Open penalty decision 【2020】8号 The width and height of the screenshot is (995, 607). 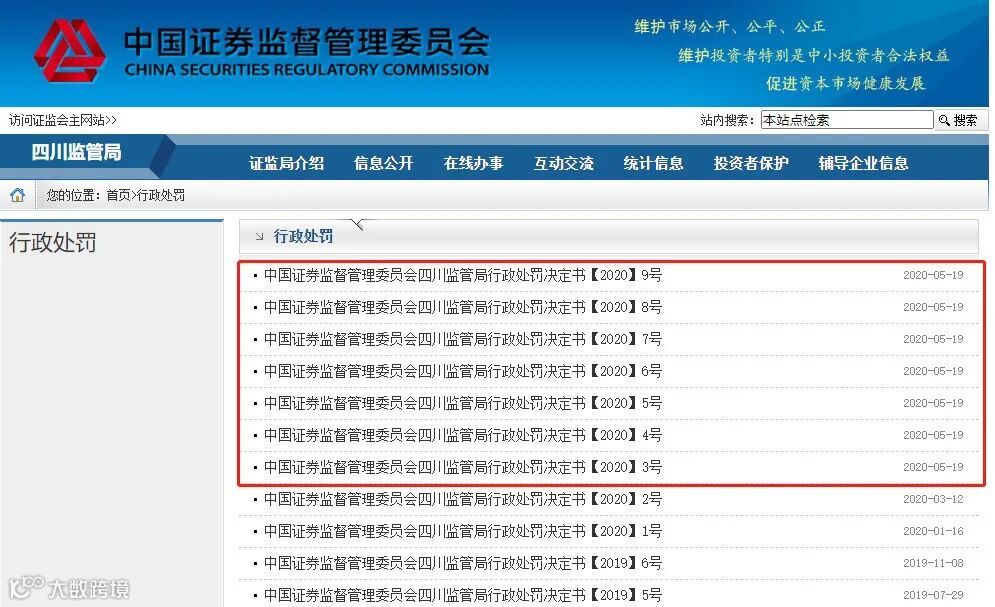point(463,307)
